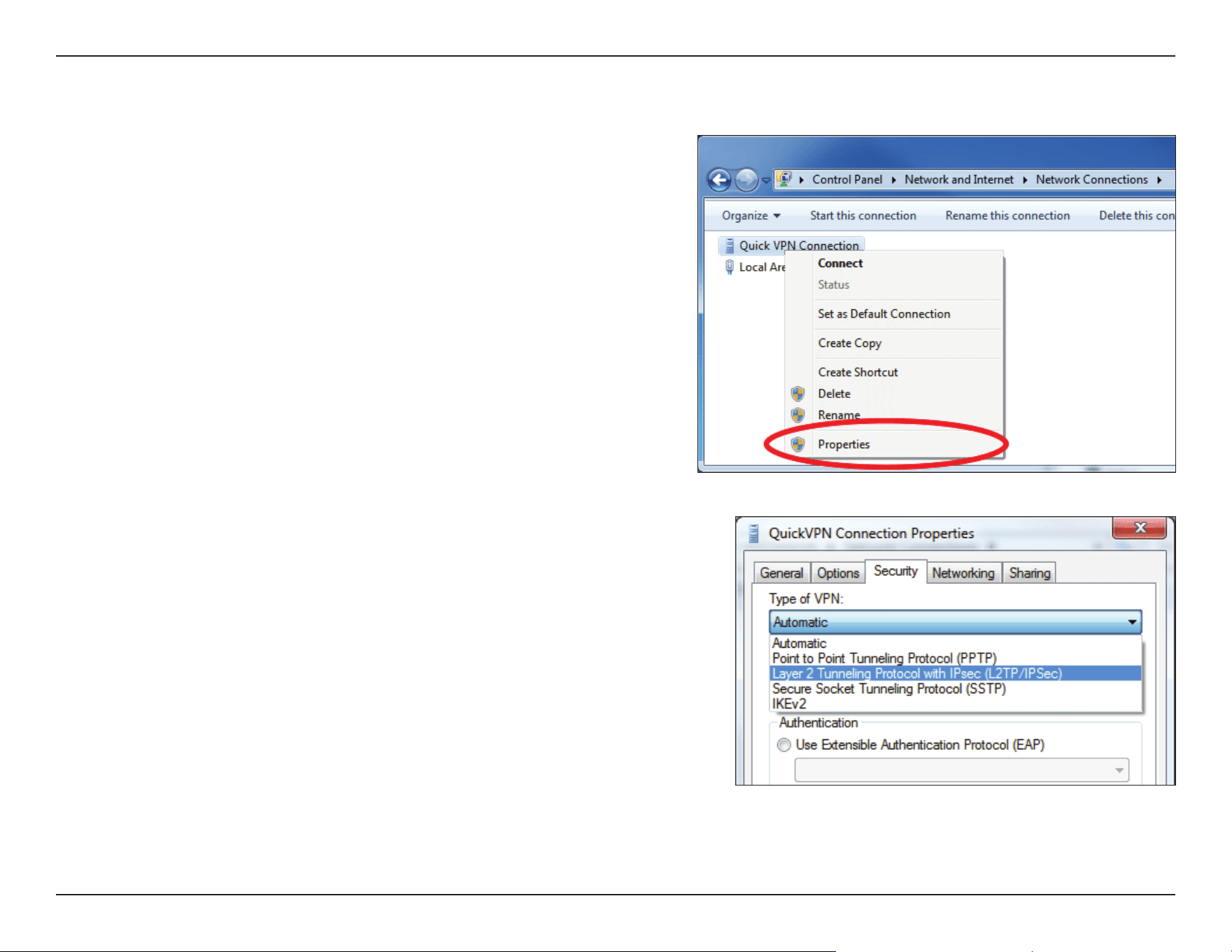Viewport: 1232px width, 952px height.
Task: Click the shield icon beside Rename
Action: tap(798, 415)
